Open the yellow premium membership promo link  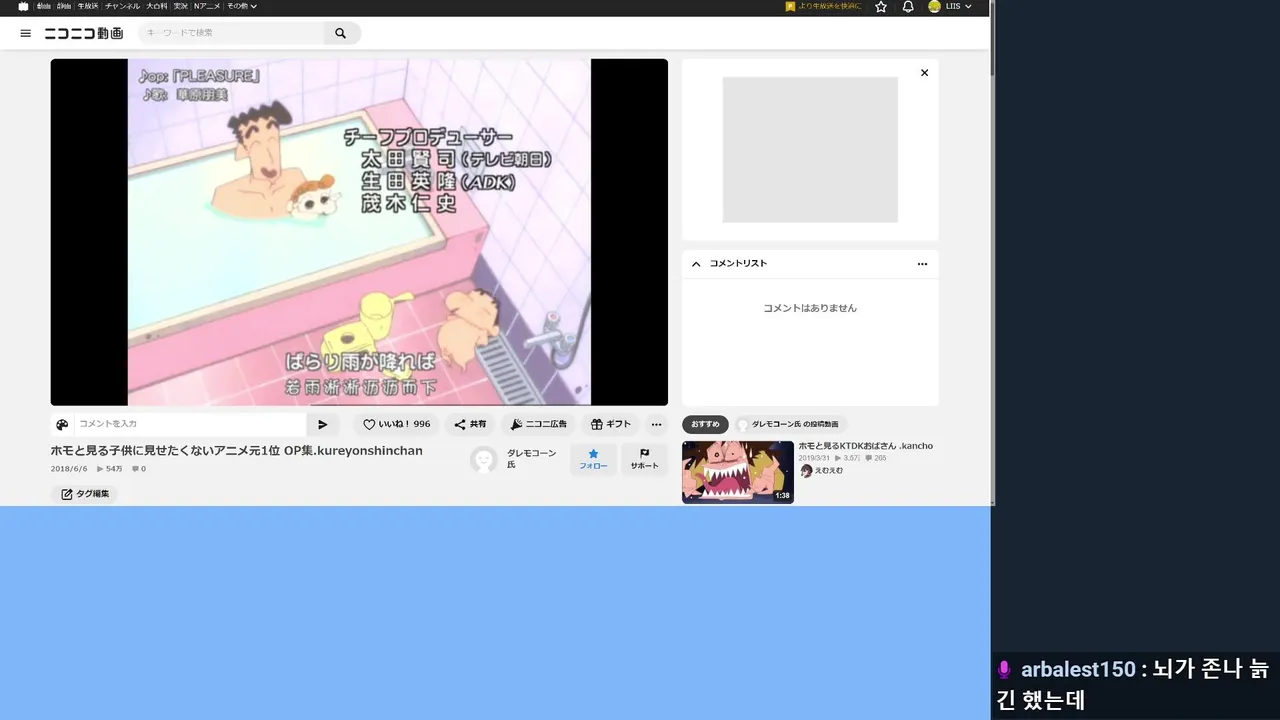coord(823,6)
